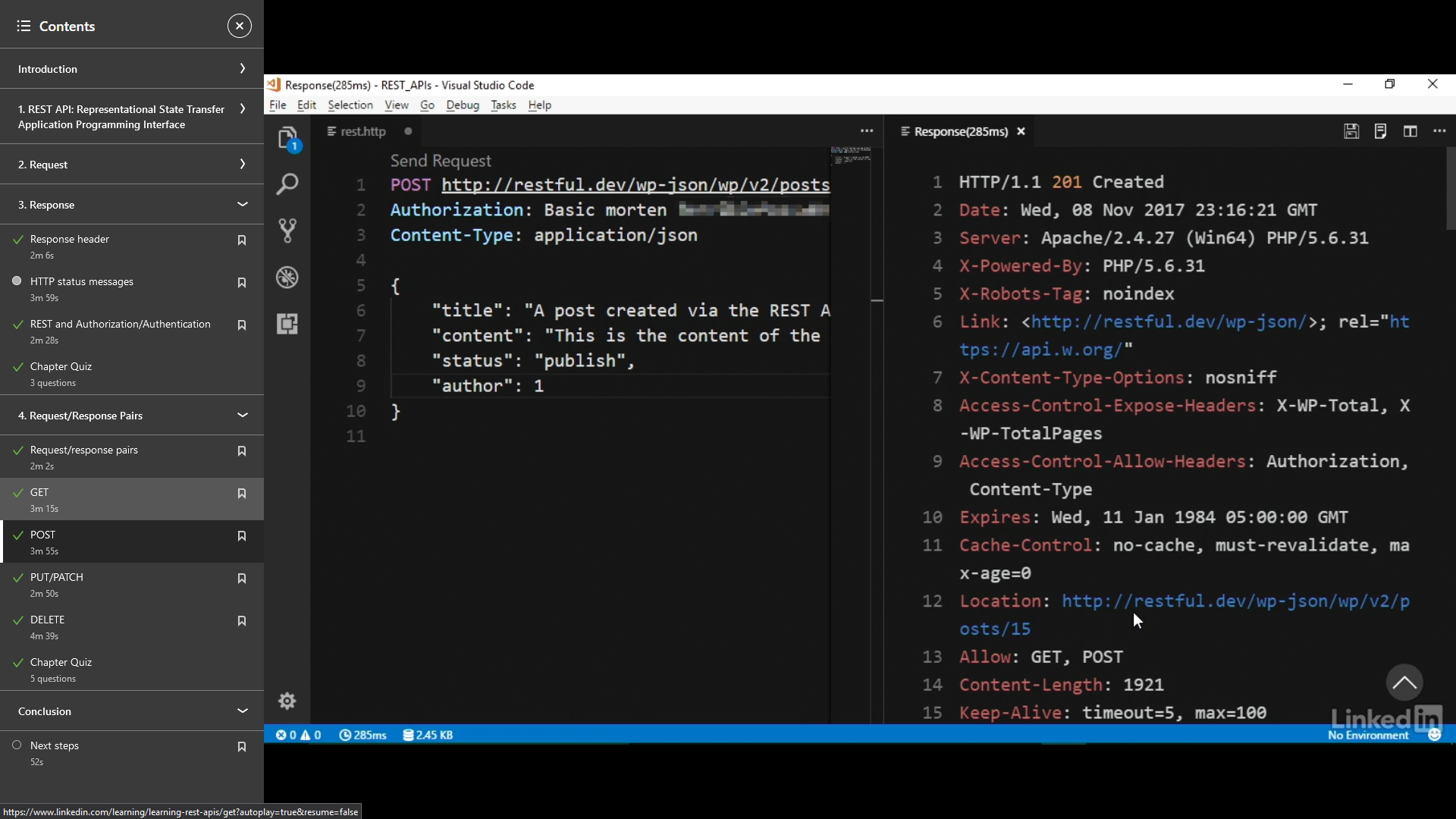Close the Response(285ms) tab

coord(1021,131)
